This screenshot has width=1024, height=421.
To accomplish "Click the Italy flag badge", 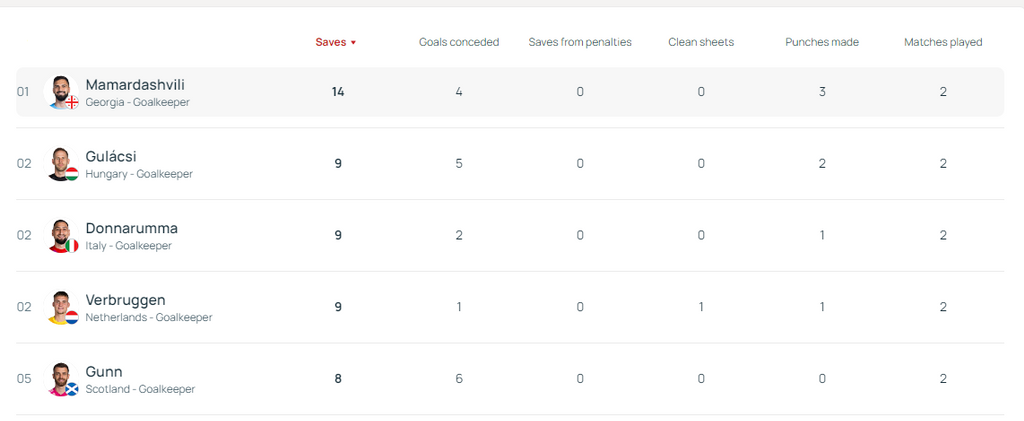I will click(72, 246).
